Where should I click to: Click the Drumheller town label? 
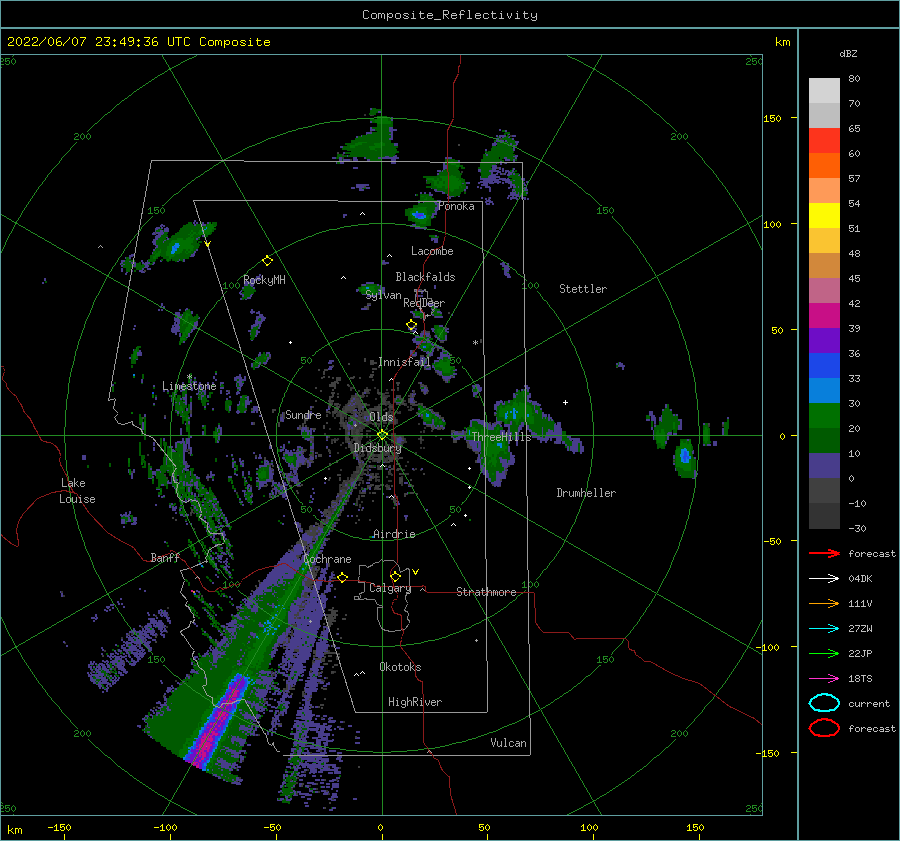pyautogui.click(x=586, y=493)
